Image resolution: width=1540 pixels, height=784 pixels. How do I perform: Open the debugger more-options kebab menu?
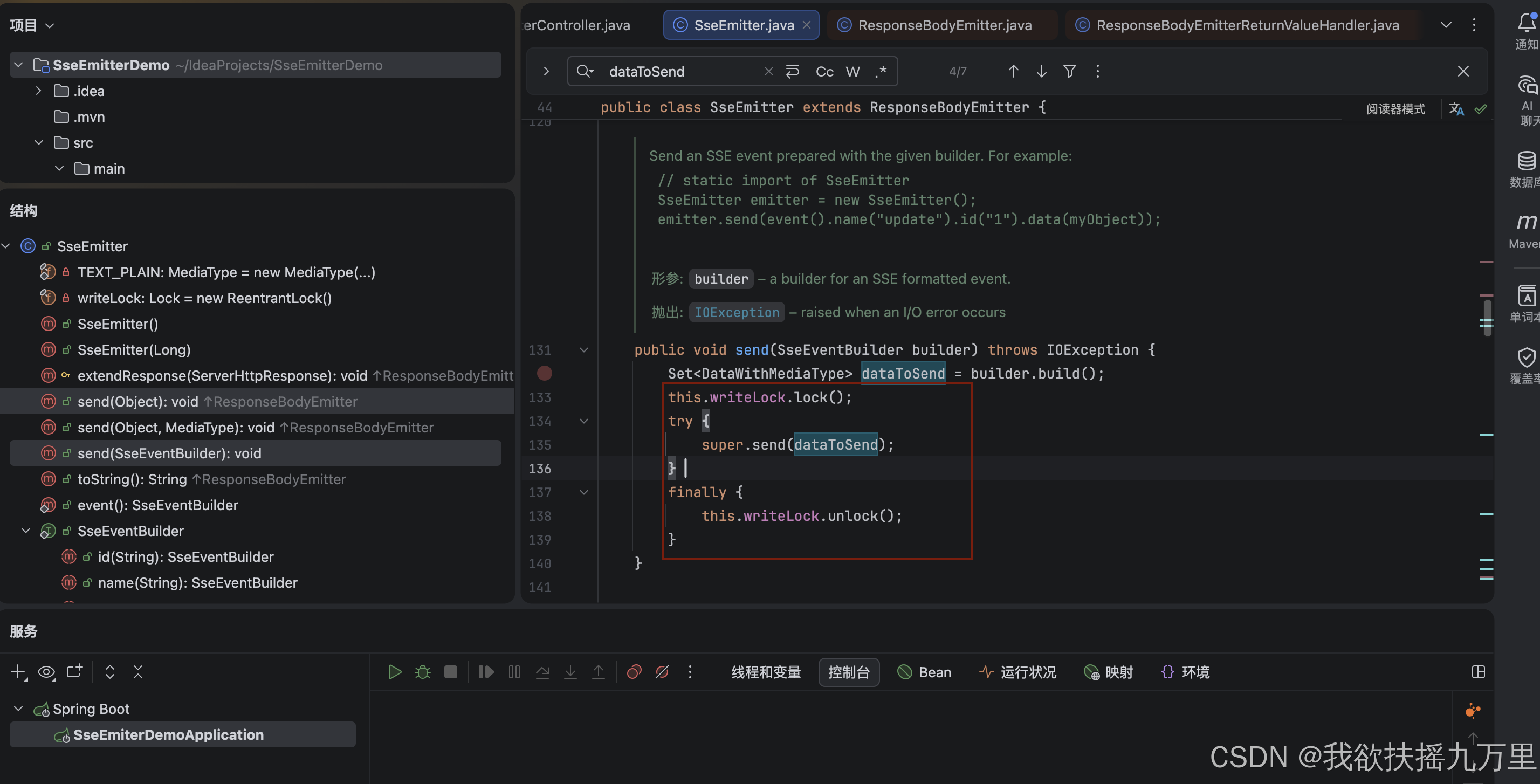point(690,672)
